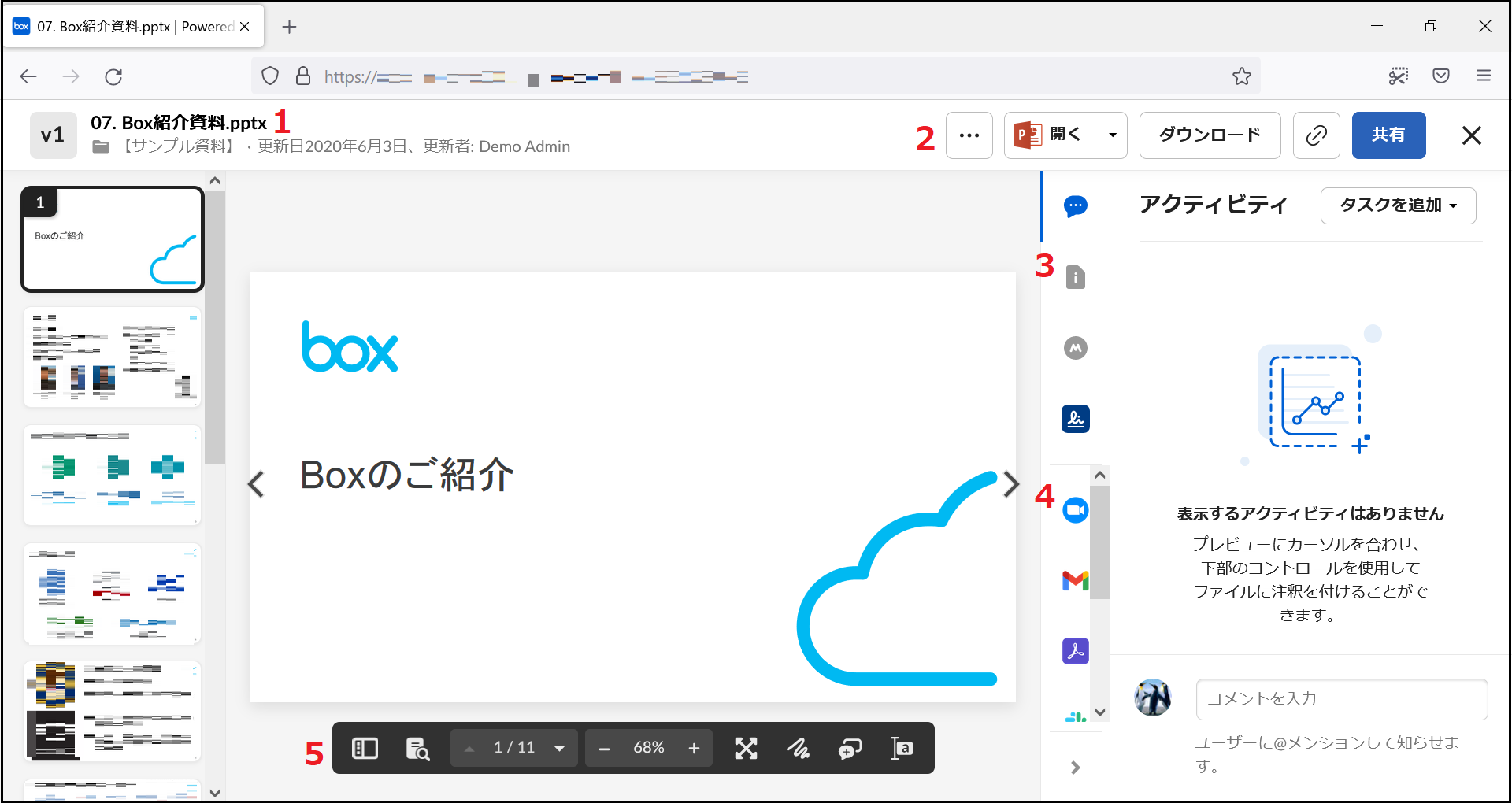Open the find-in-document search tool

point(417,748)
